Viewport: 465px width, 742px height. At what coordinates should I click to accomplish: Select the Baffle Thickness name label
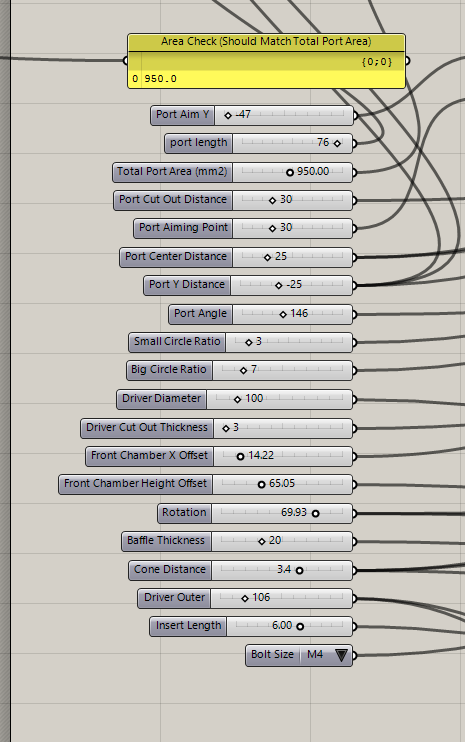coord(166,541)
